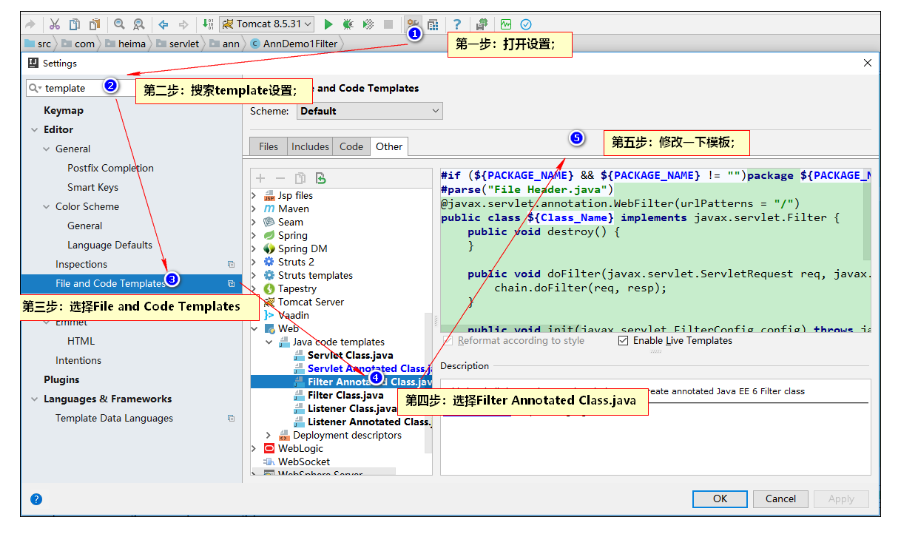Click the copy template icon
Image resolution: width=902 pixels, height=542 pixels.
pyautogui.click(x=300, y=178)
